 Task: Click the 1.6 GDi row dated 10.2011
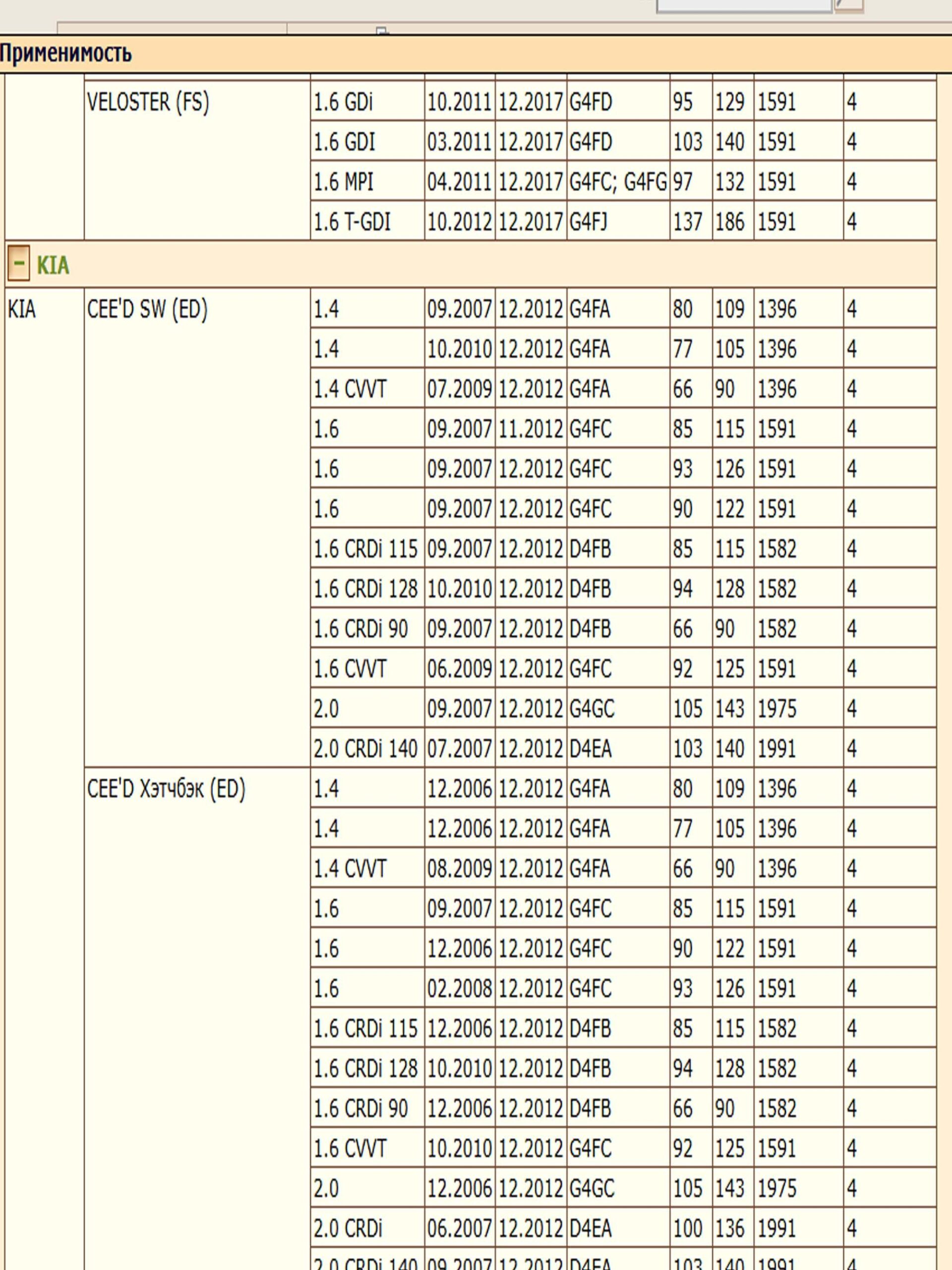coord(343,102)
